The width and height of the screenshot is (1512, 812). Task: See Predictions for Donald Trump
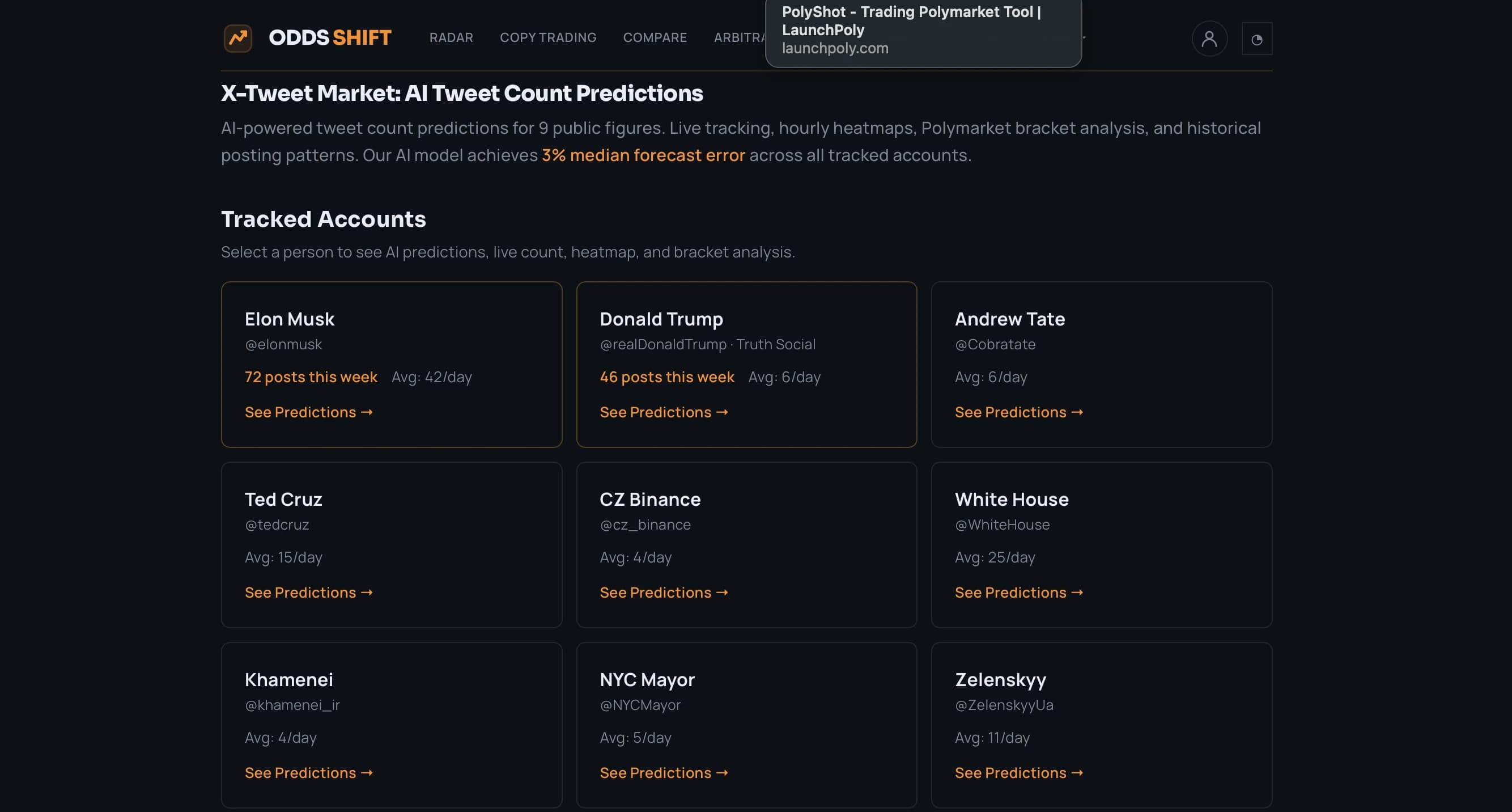[x=664, y=412]
